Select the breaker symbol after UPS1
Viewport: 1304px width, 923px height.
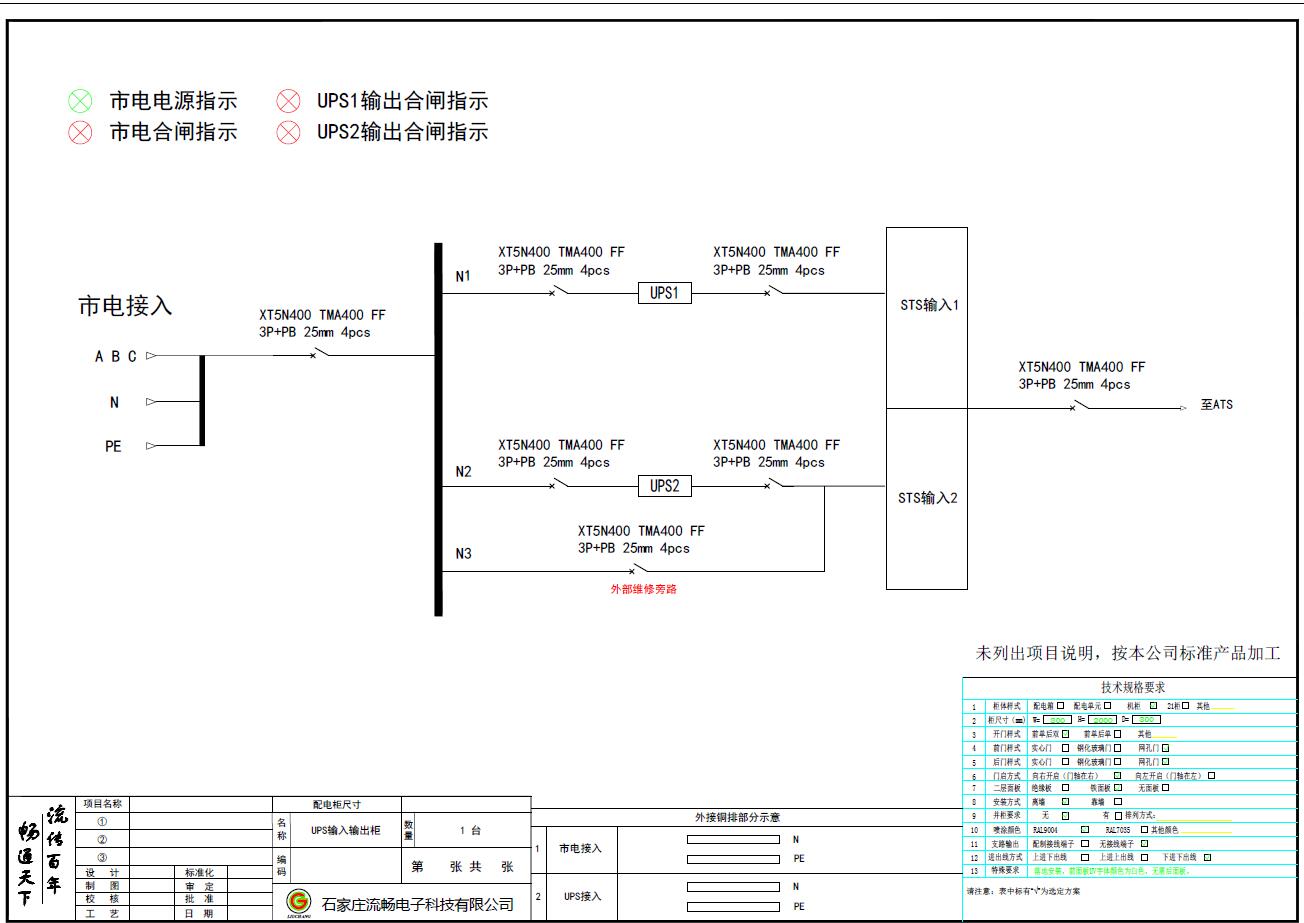pos(774,292)
